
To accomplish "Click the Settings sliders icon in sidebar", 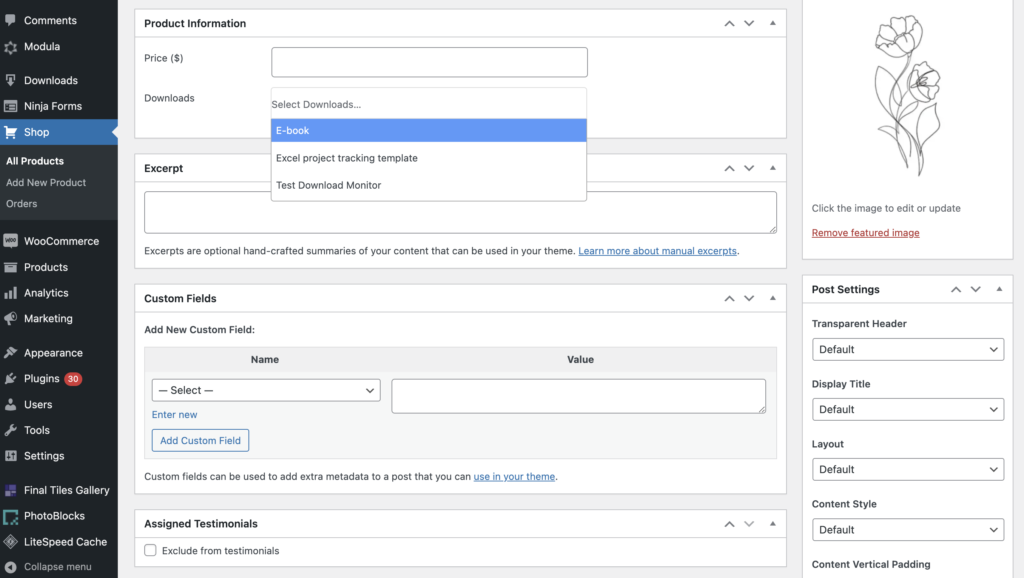I will click(x=11, y=456).
